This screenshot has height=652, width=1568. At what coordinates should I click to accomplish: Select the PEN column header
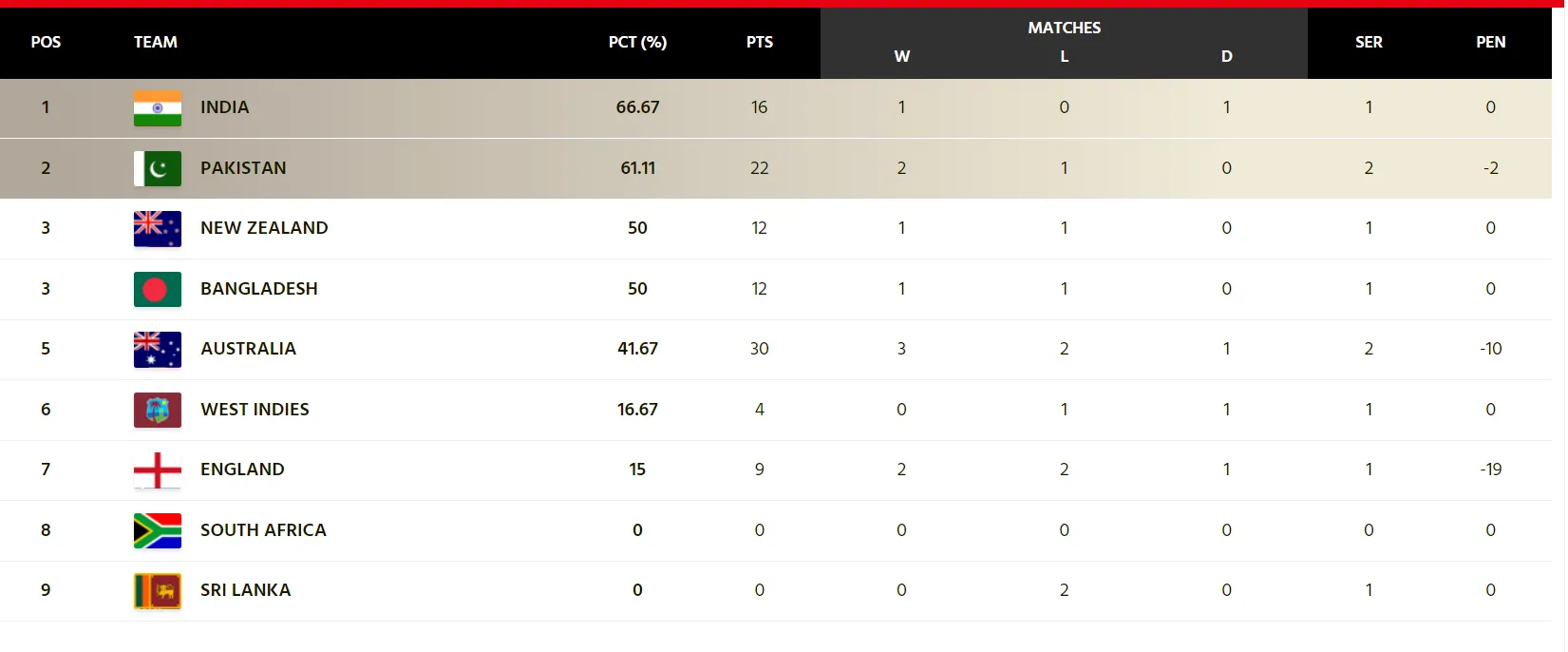point(1490,42)
